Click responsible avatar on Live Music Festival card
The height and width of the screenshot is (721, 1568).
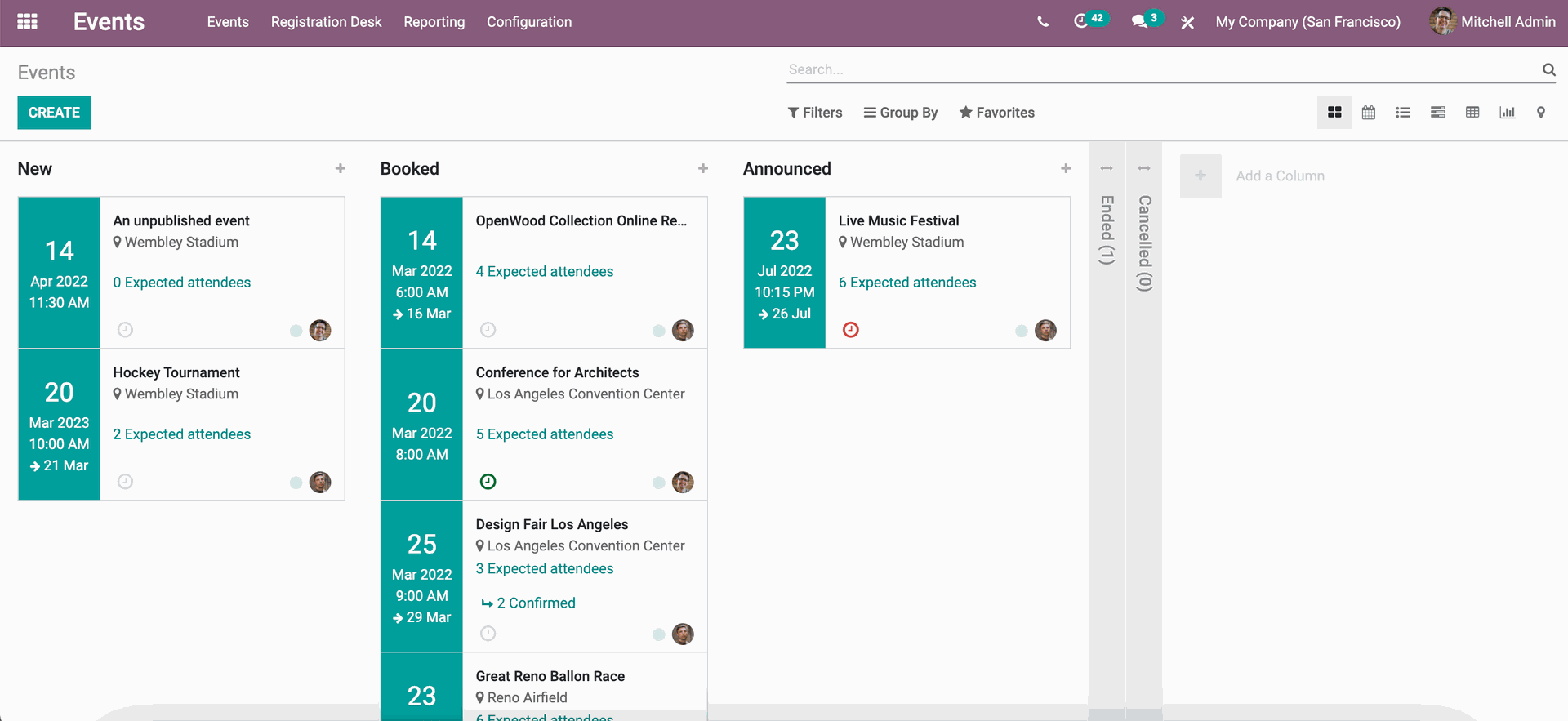coord(1045,331)
